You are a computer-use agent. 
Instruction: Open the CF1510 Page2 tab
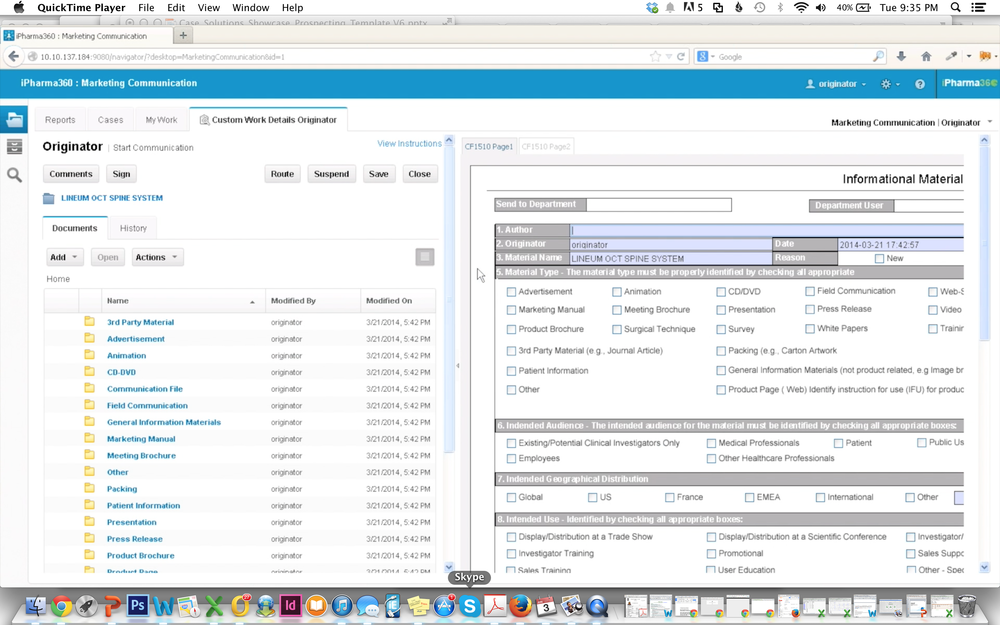click(x=546, y=146)
